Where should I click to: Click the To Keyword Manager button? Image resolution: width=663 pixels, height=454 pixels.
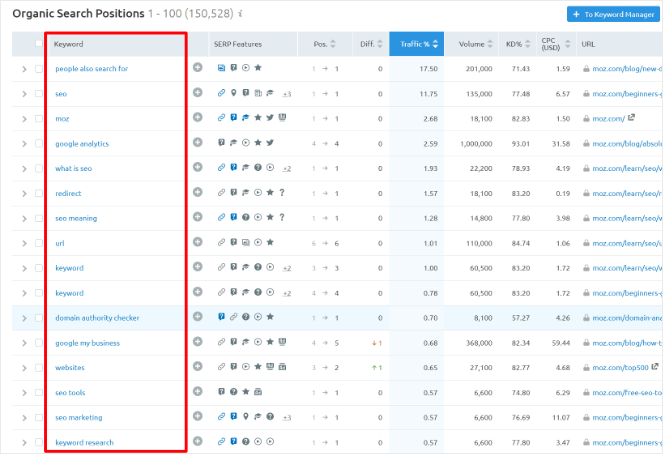click(613, 14)
